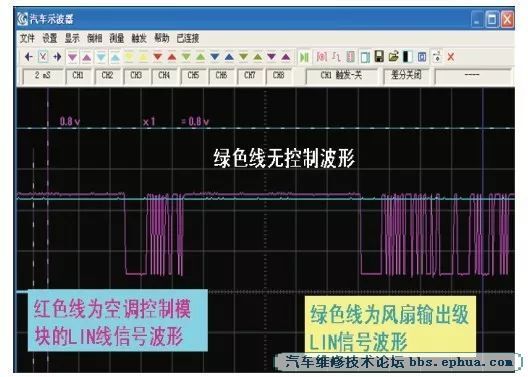The width and height of the screenshot is (528, 377).
Task: Open the 触发 menu
Action: click(x=139, y=38)
